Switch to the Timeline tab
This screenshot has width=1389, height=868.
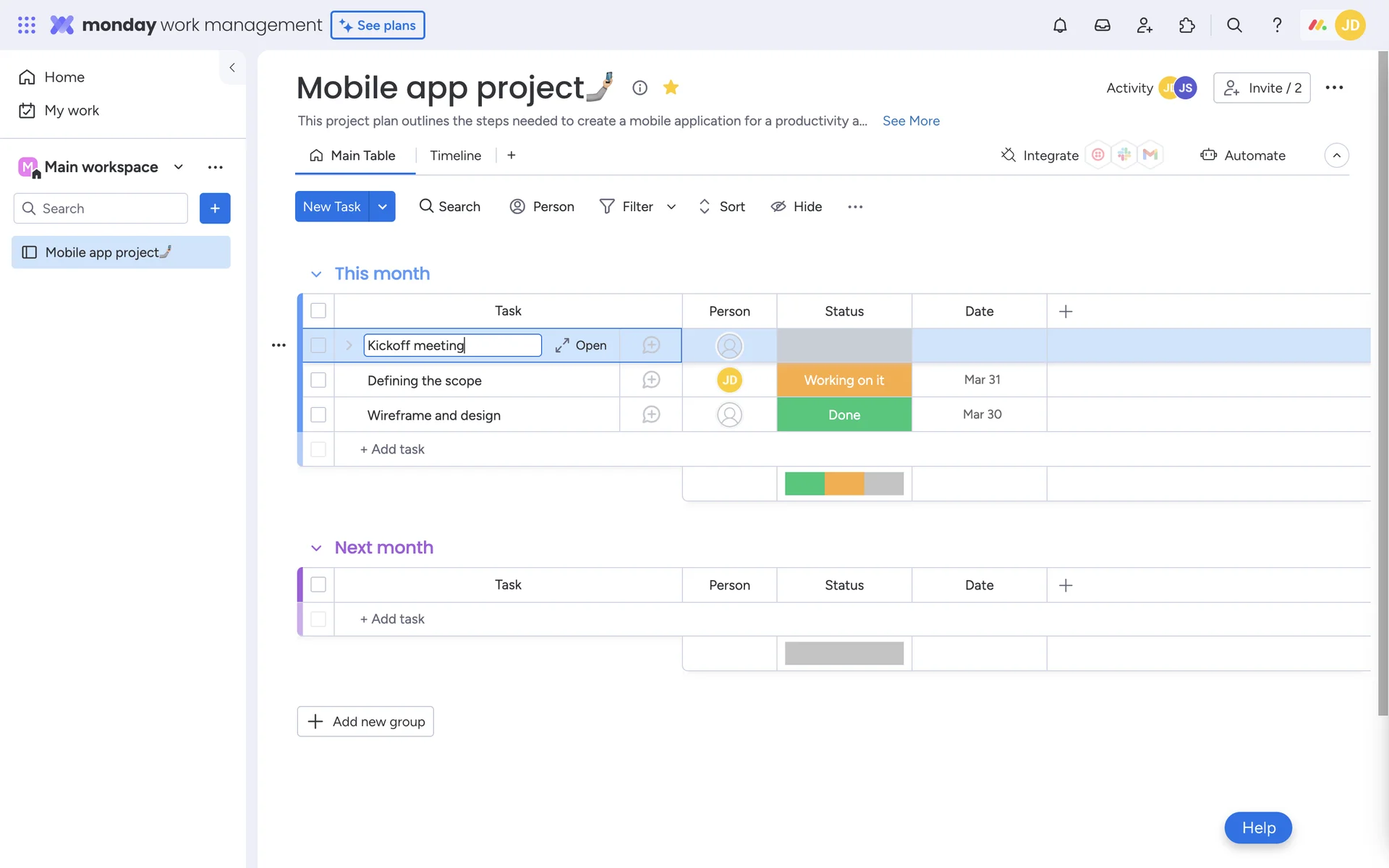(455, 156)
